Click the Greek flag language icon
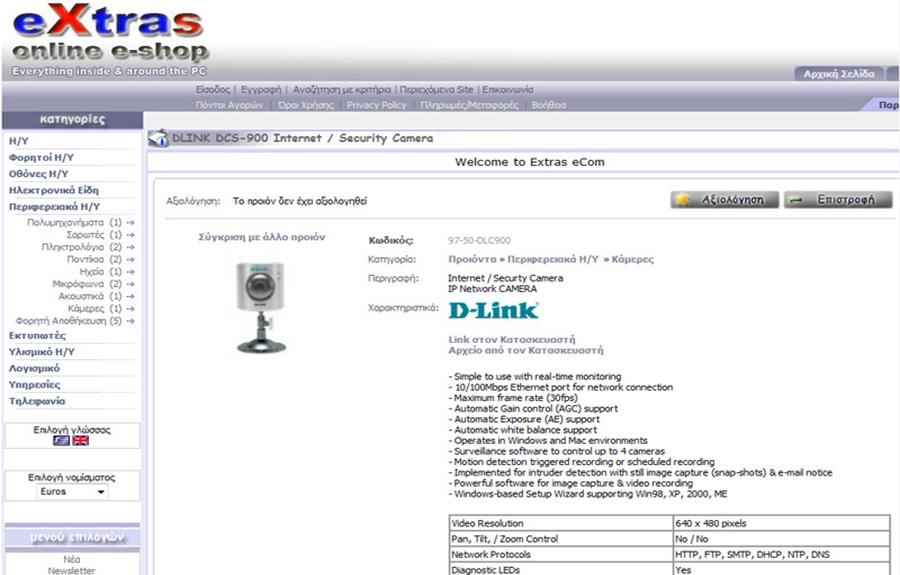Viewport: 900px width, 575px height. pyautogui.click(x=61, y=441)
